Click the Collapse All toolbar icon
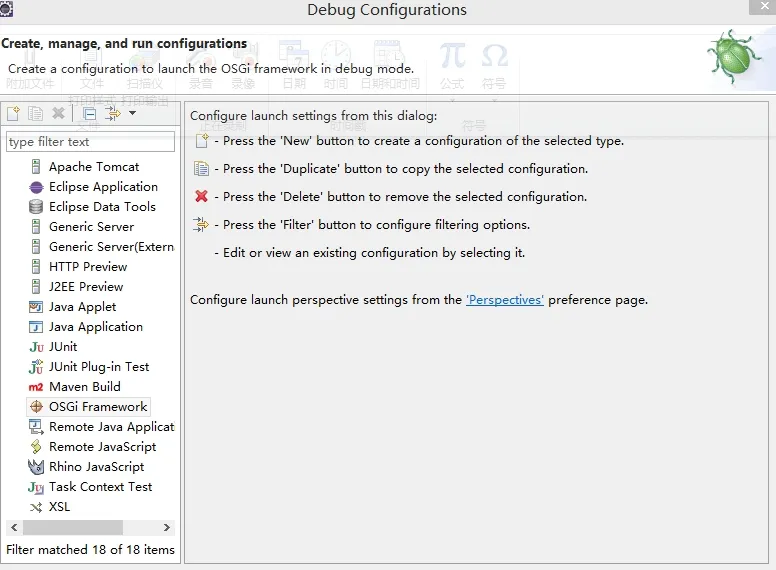This screenshot has width=776, height=570. tap(90, 114)
